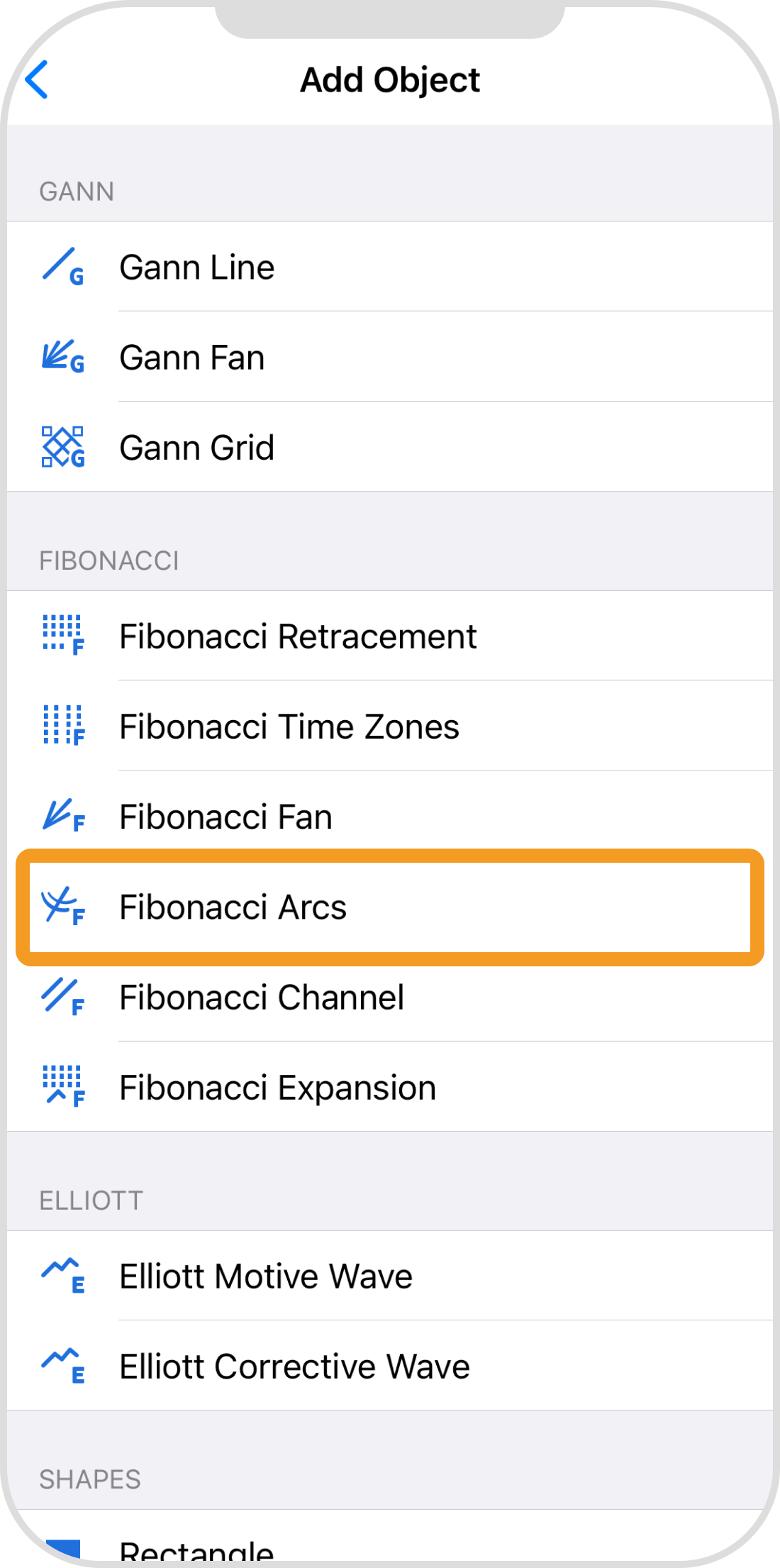Click the Fibonacci Time Zones icon
780x1568 pixels.
point(62,725)
